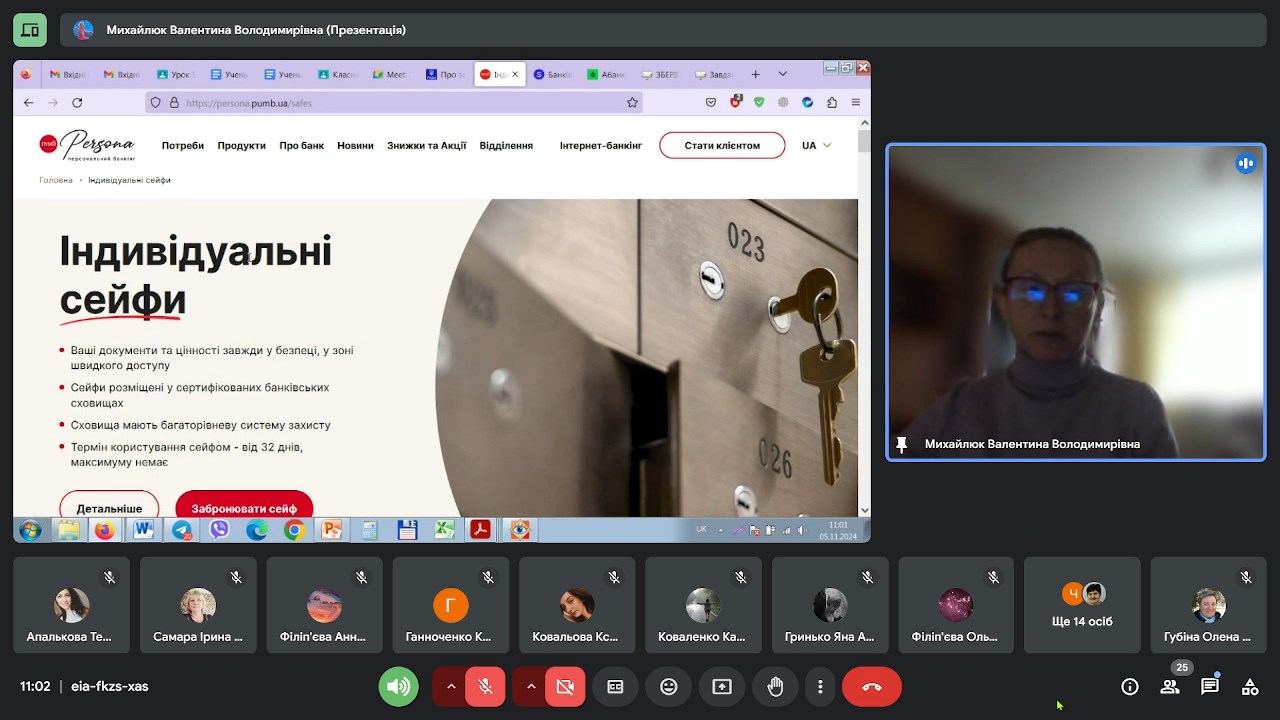This screenshot has width=1280, height=720.
Task: Click browser Back arrow in shared Firefox
Action: (x=29, y=102)
